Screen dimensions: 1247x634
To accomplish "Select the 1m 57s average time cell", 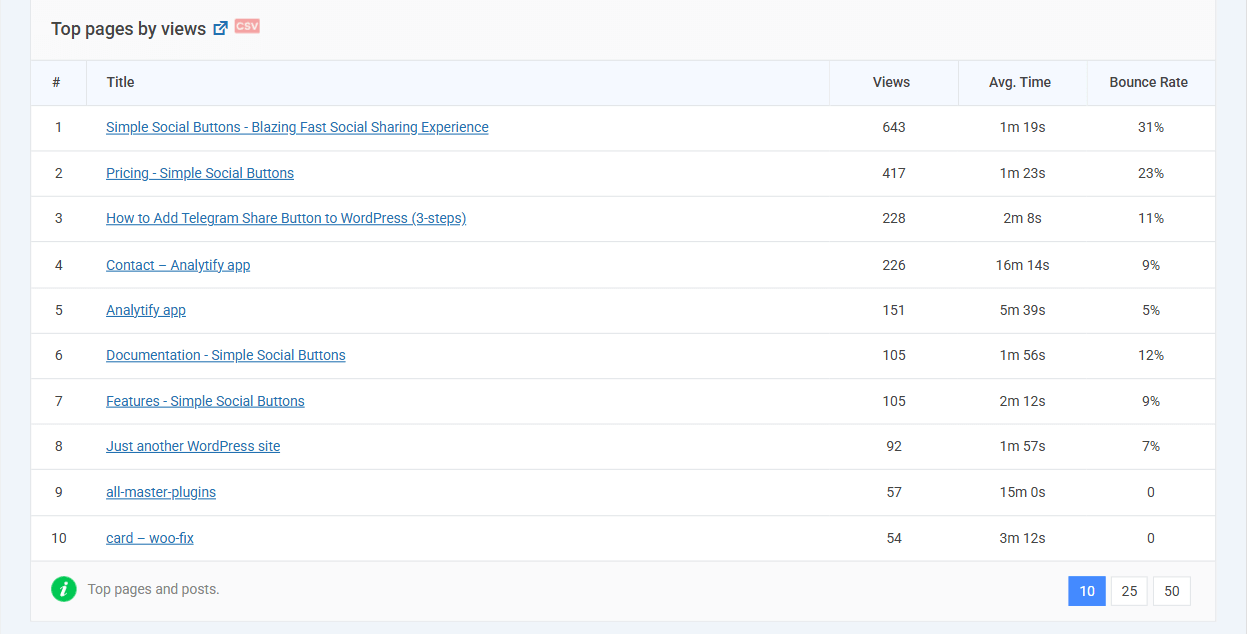I will click(x=1022, y=447).
